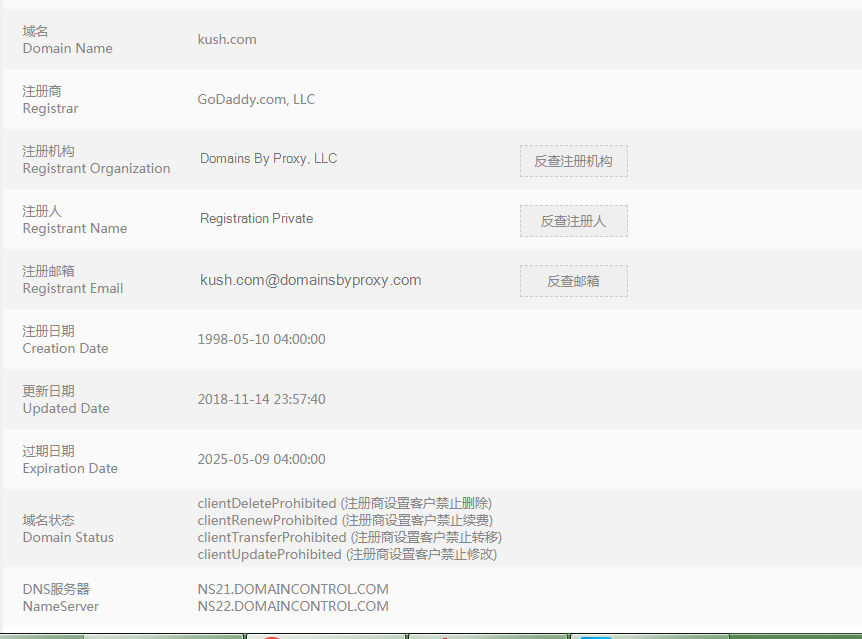The height and width of the screenshot is (639, 862).
Task: Select the domain name kush.com
Action: [227, 40]
